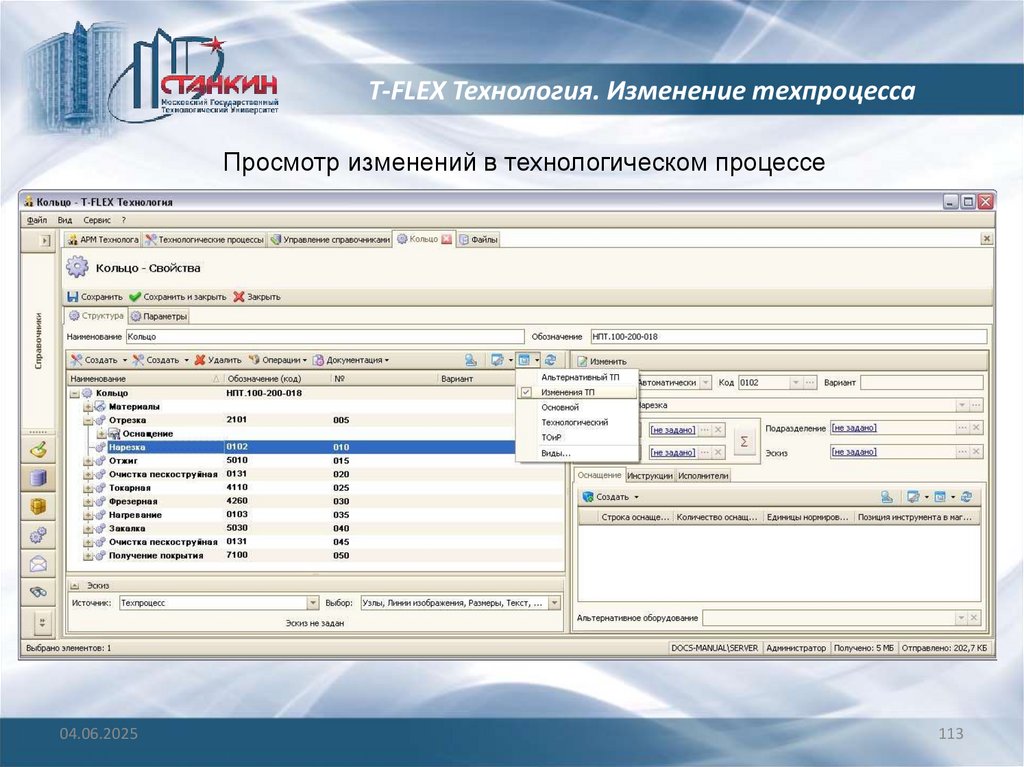1024x767 pixels.
Task: Open the Файлы tab
Action: (x=478, y=240)
